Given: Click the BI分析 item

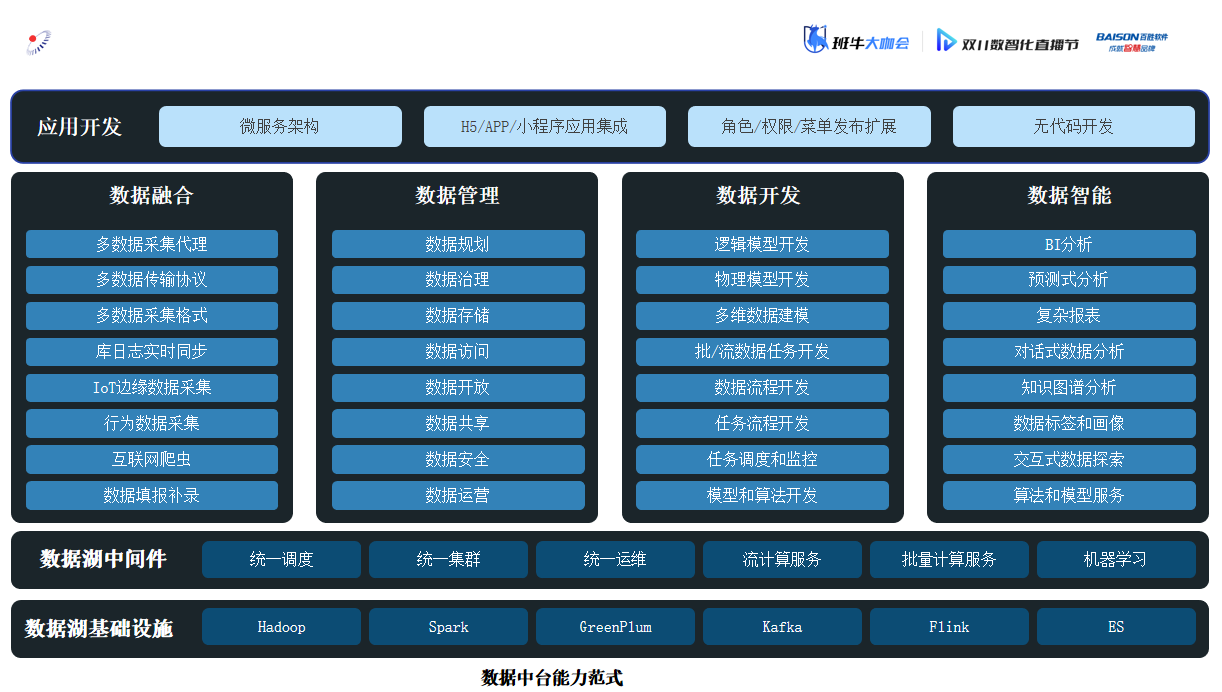Looking at the screenshot, I should tap(1069, 244).
